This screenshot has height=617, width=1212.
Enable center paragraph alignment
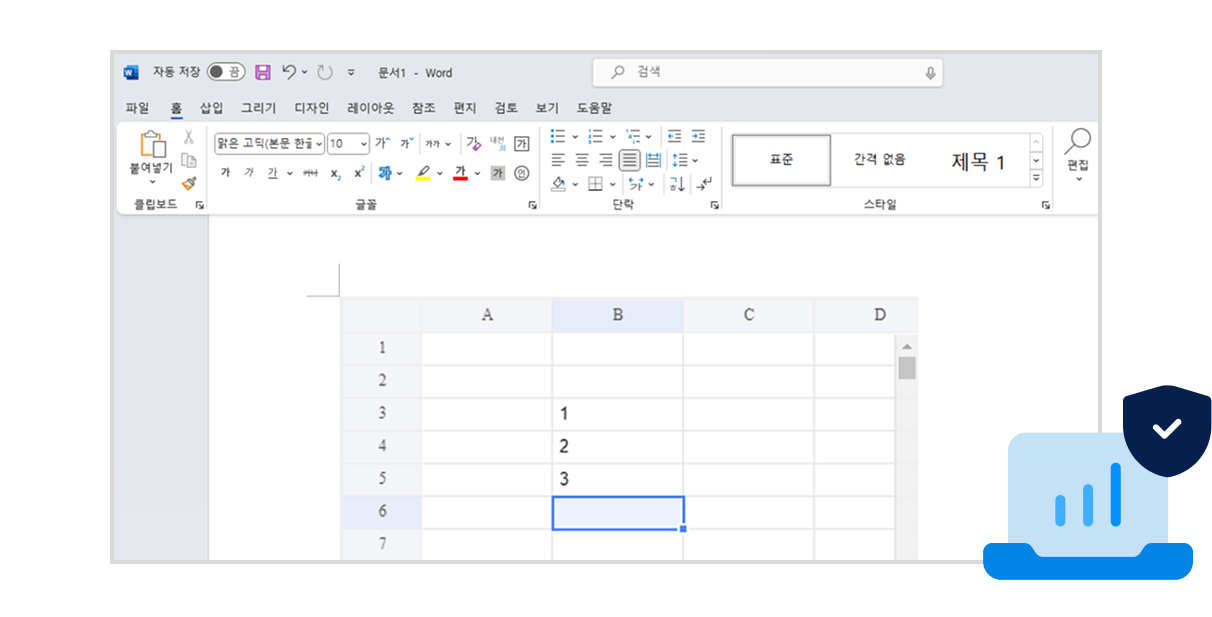coord(582,159)
